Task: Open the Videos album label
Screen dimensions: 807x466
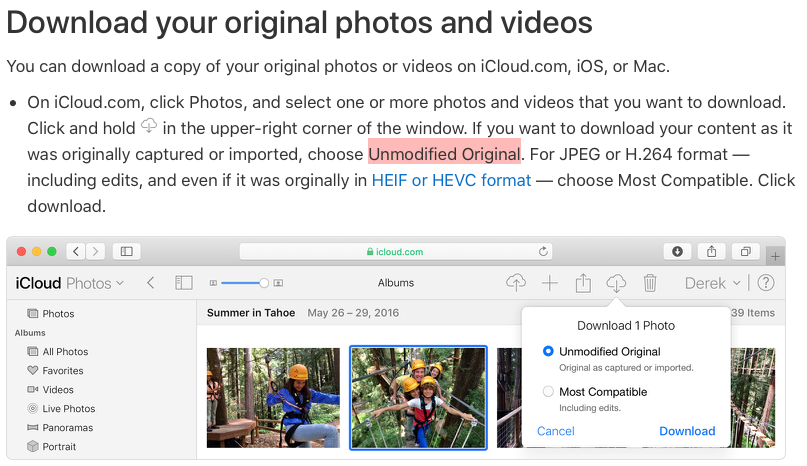Action: point(58,390)
